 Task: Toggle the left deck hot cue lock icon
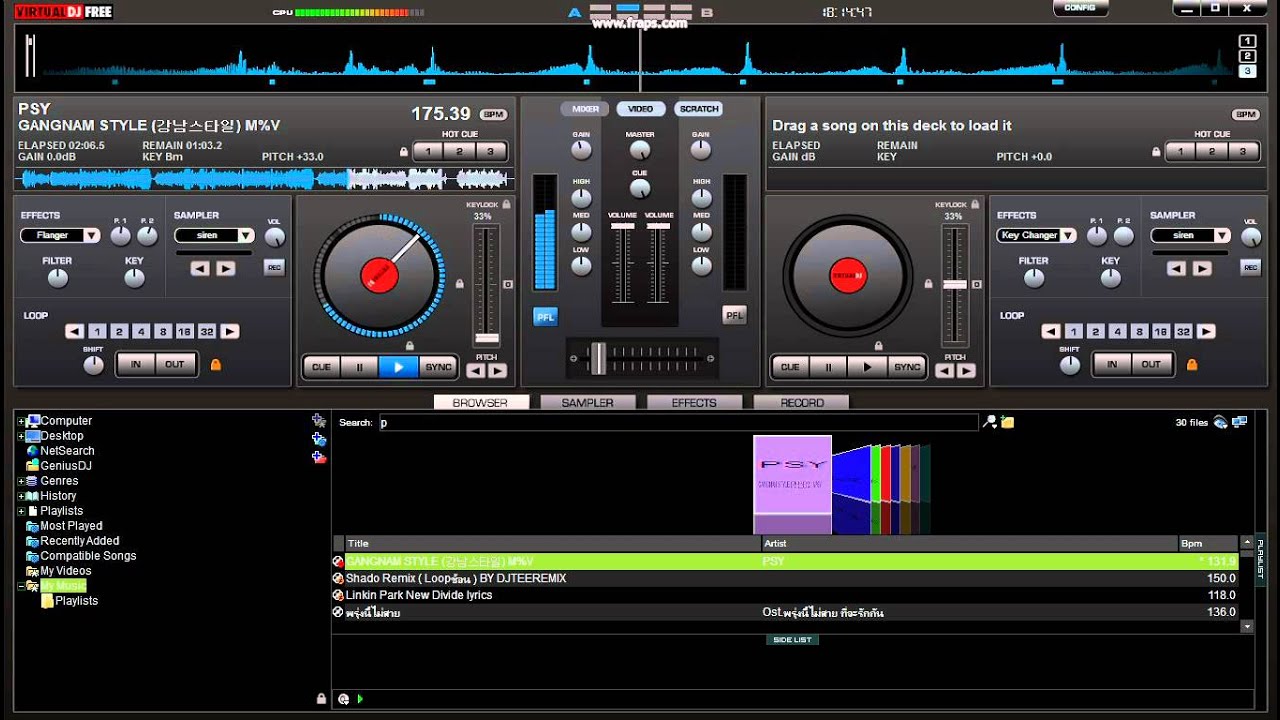click(404, 152)
